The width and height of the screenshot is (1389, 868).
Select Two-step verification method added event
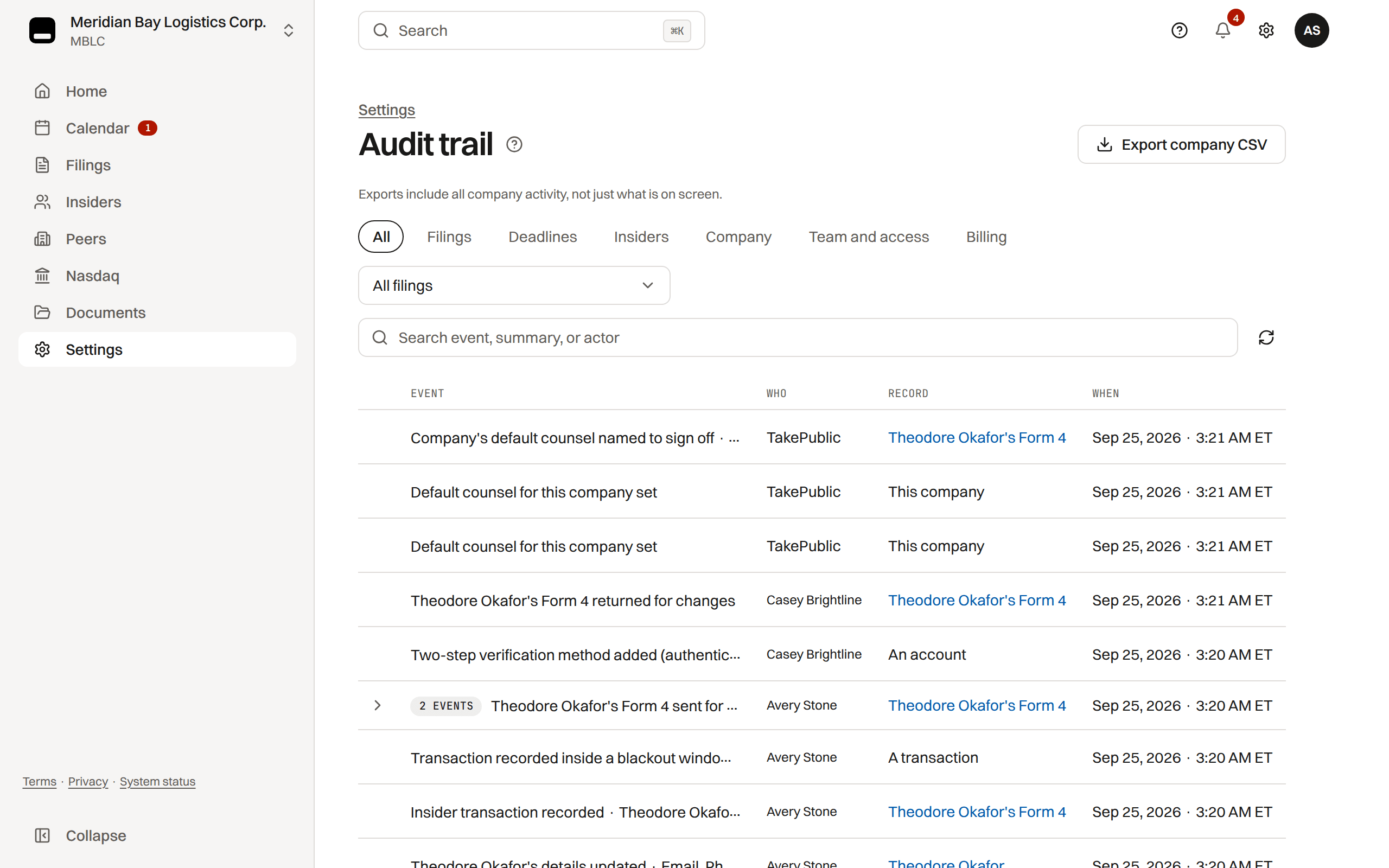(x=575, y=654)
